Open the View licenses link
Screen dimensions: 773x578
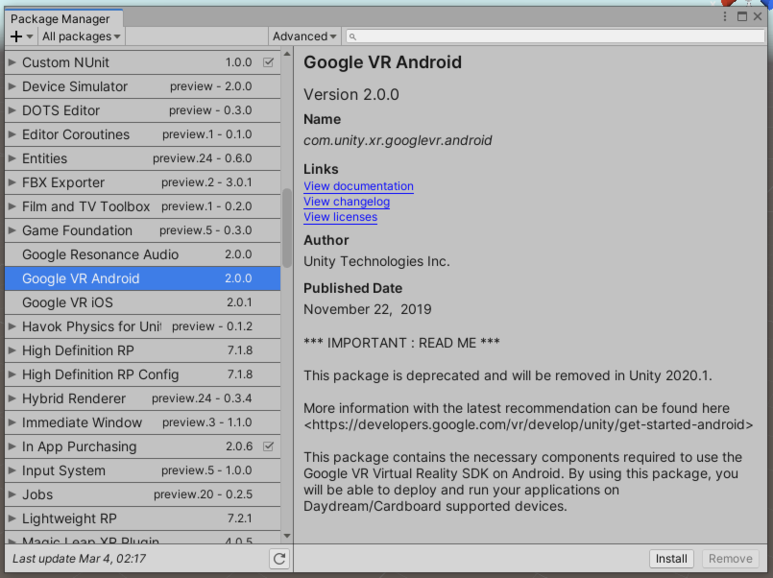point(340,217)
